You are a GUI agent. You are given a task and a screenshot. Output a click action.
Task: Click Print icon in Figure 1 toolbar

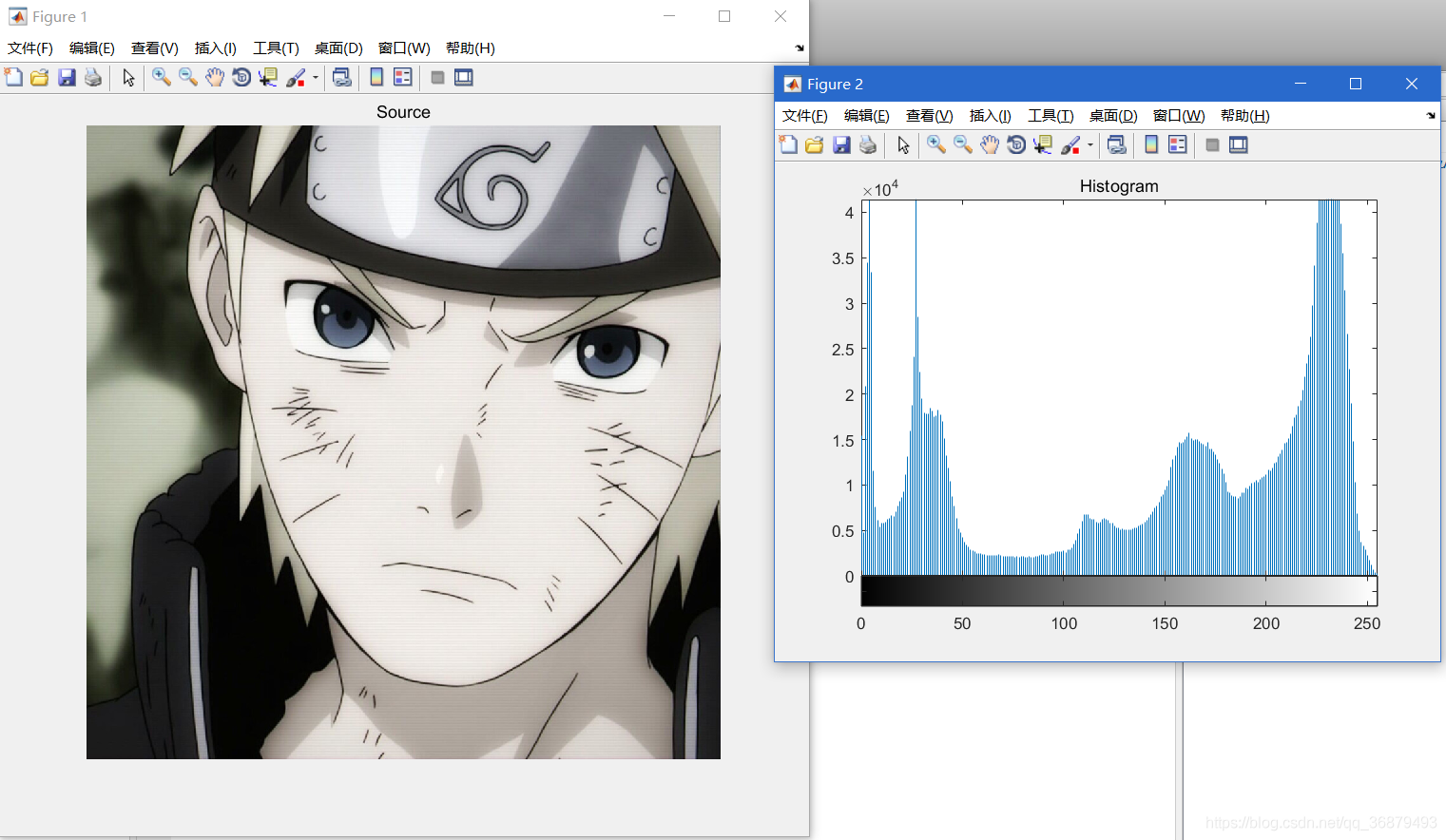pyautogui.click(x=93, y=78)
